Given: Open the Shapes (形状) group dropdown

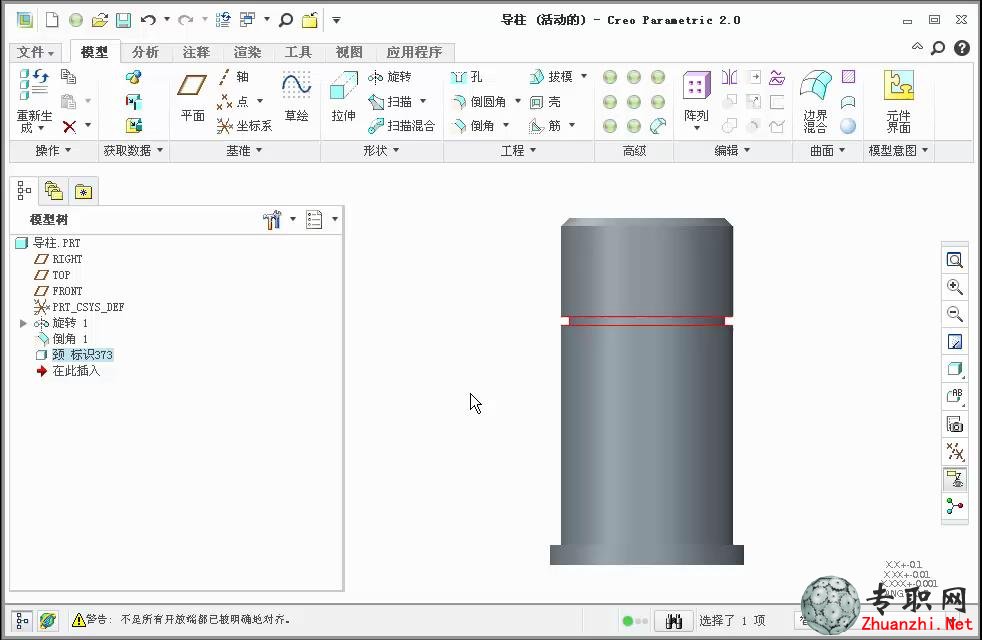Looking at the screenshot, I should (381, 150).
